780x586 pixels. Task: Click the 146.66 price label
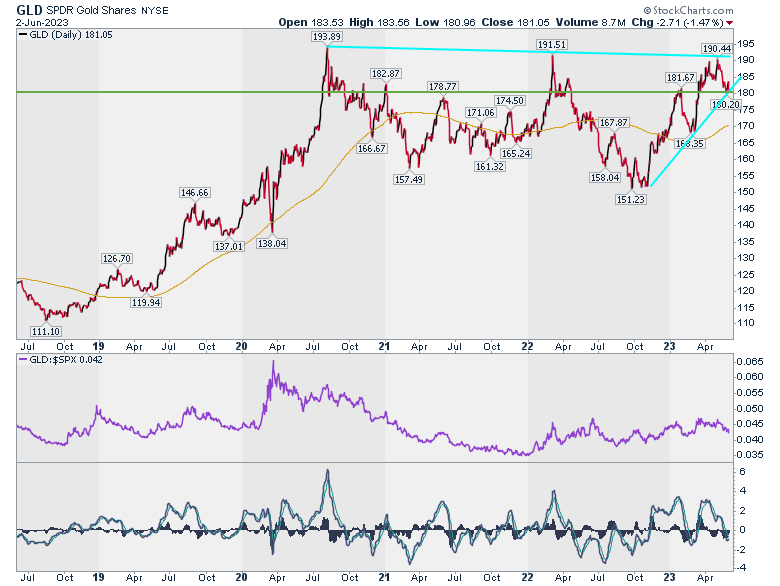[195, 192]
